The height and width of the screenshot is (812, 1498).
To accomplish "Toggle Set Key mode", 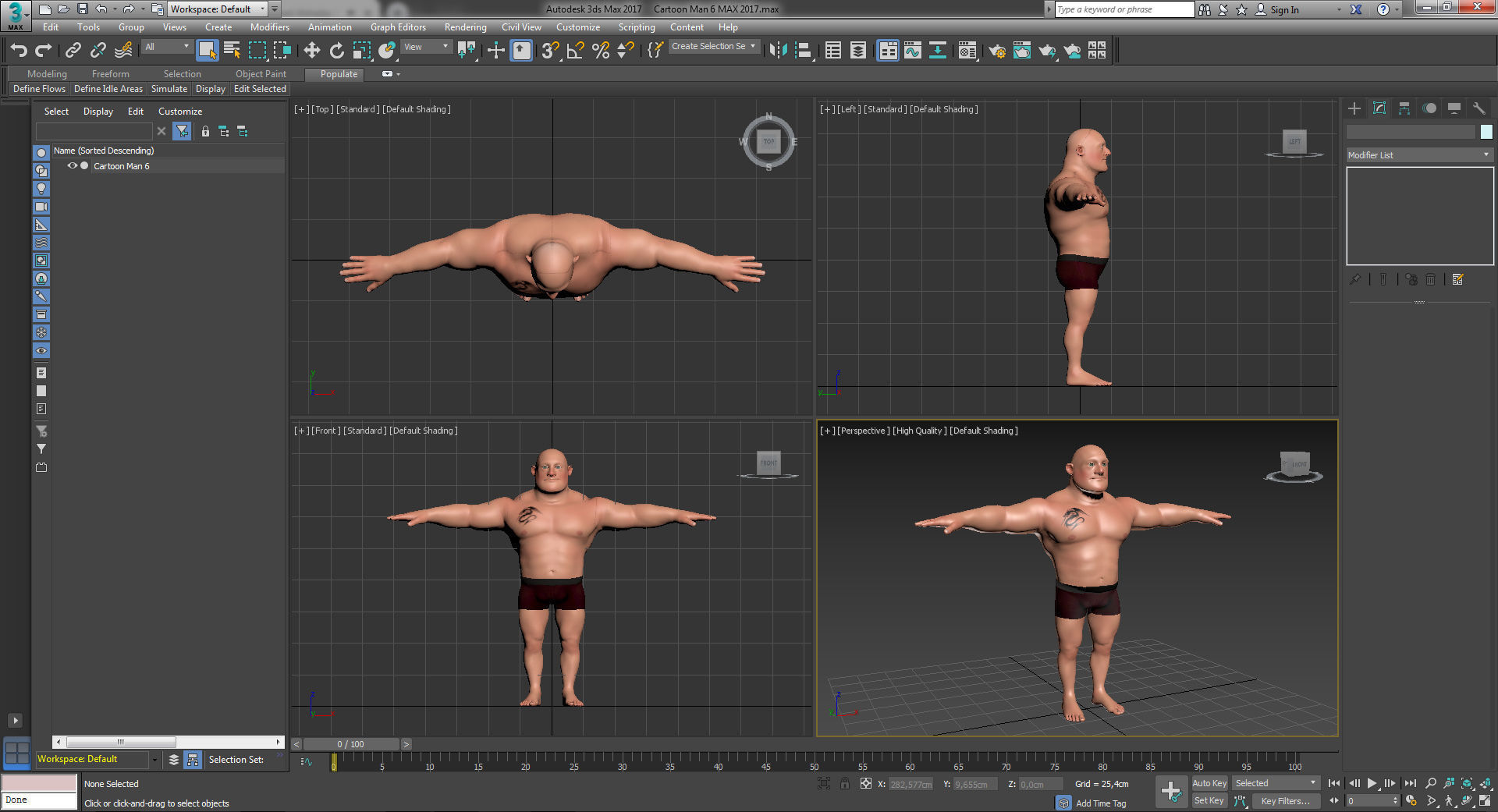I will pyautogui.click(x=1209, y=801).
